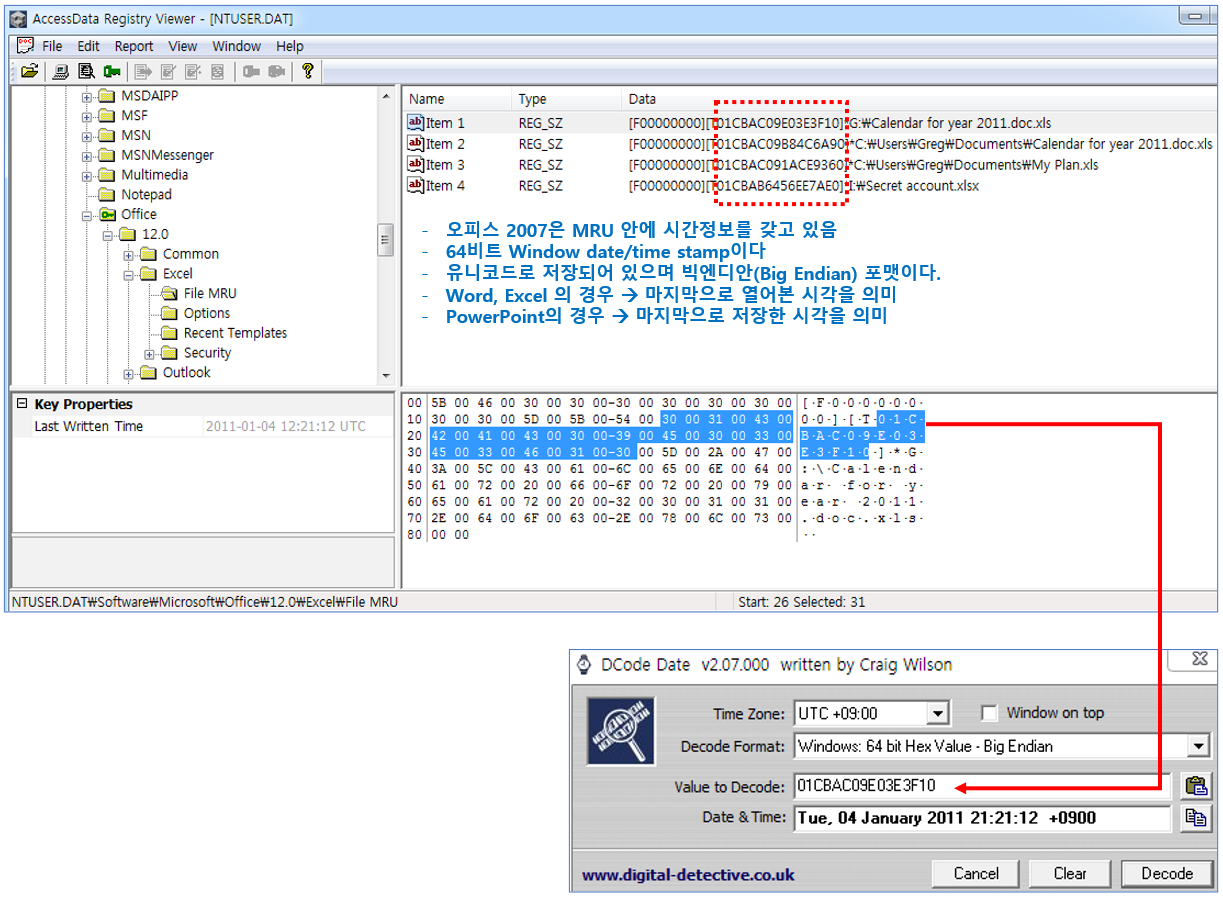1223x898 pixels.
Task: Collapse the Key Properties section
Action: pos(21,404)
